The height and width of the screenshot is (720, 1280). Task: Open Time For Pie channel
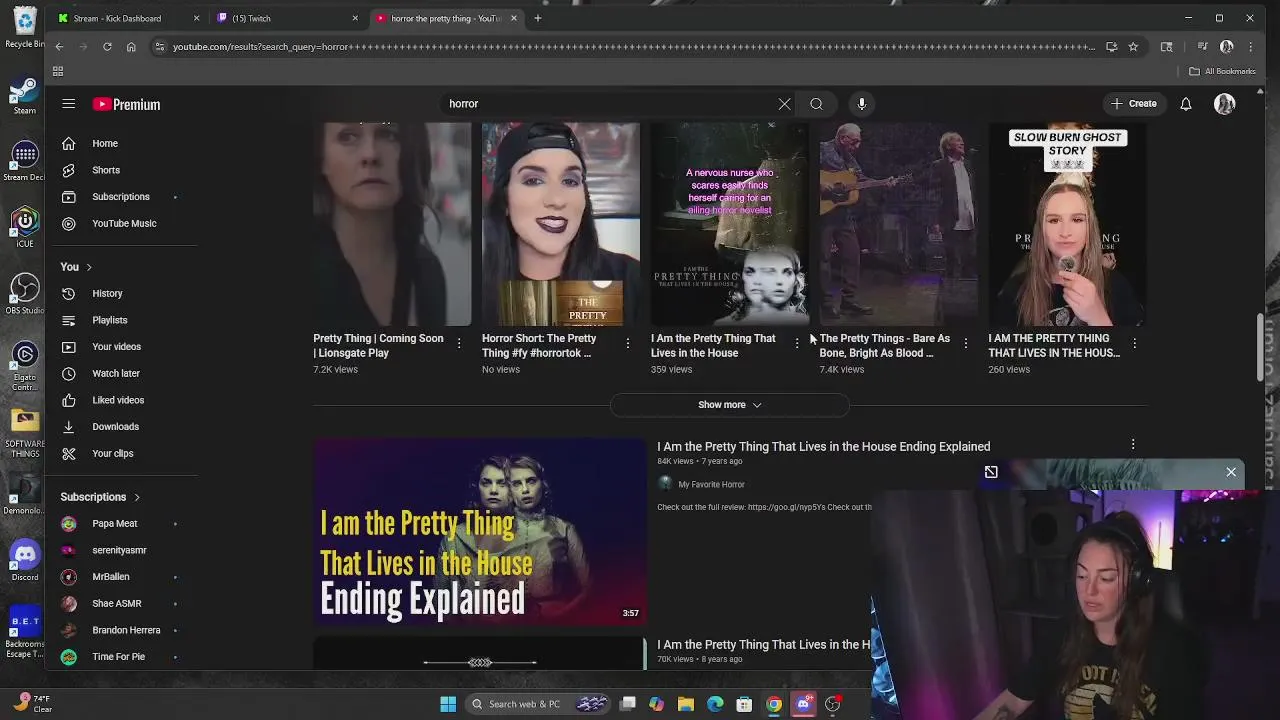coord(120,657)
